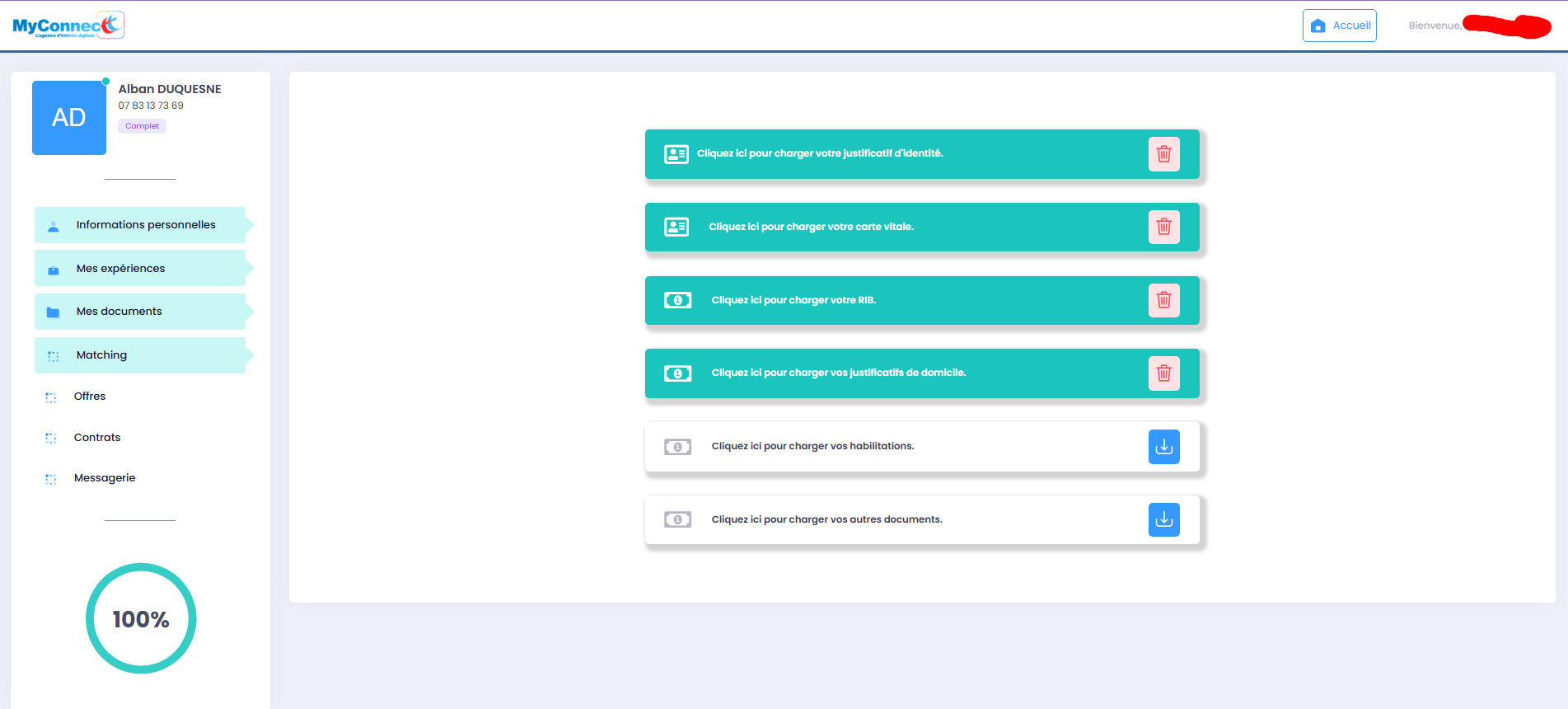Select Mes documents in sidebar
Screen dimensions: 1568x709
(x=119, y=312)
